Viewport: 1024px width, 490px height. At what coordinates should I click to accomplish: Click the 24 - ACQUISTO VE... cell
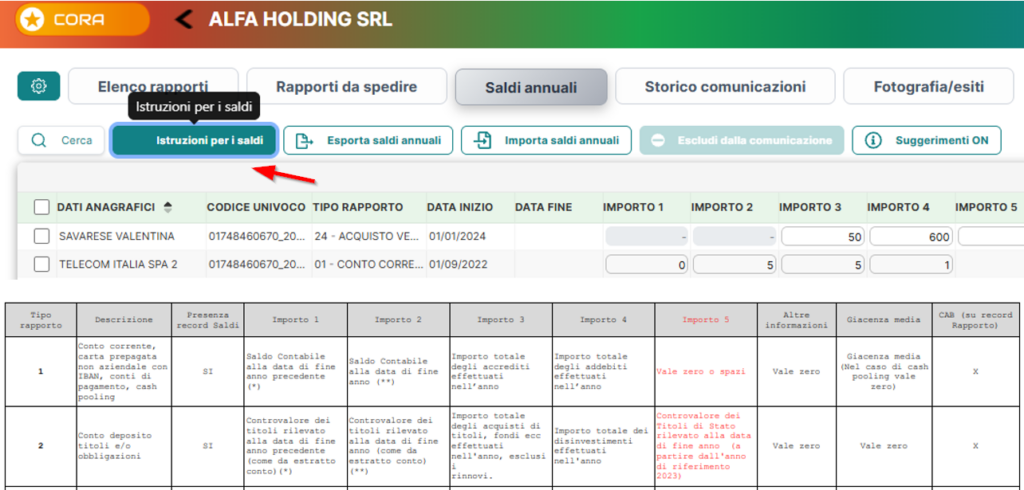coord(366,236)
